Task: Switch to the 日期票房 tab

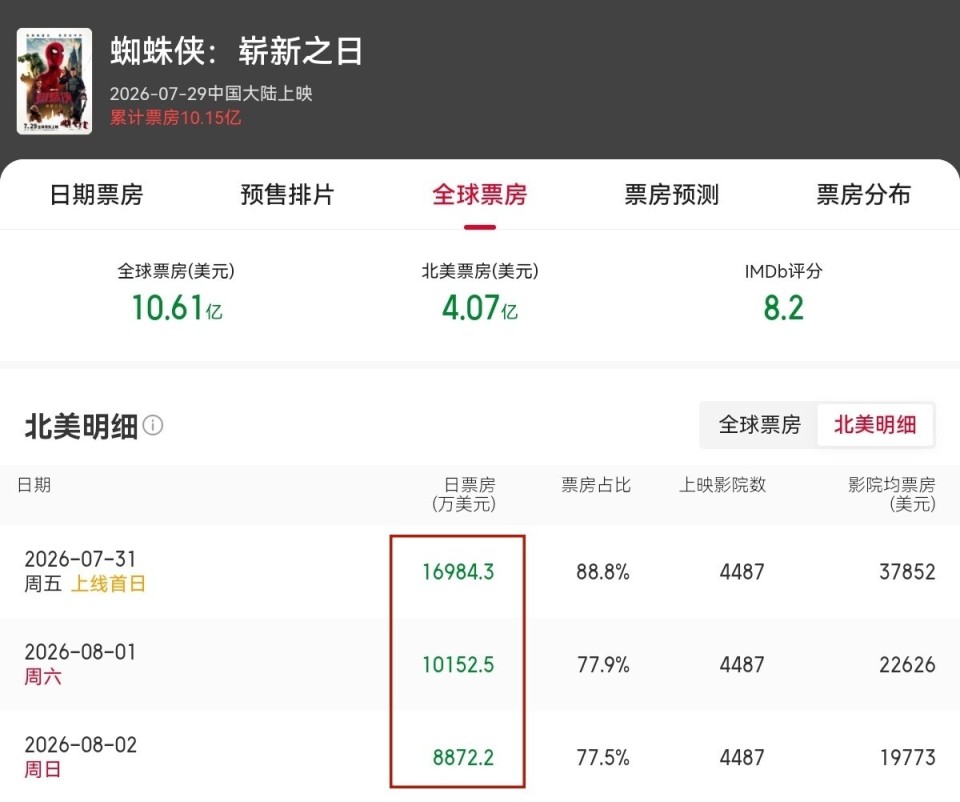Action: (x=96, y=195)
